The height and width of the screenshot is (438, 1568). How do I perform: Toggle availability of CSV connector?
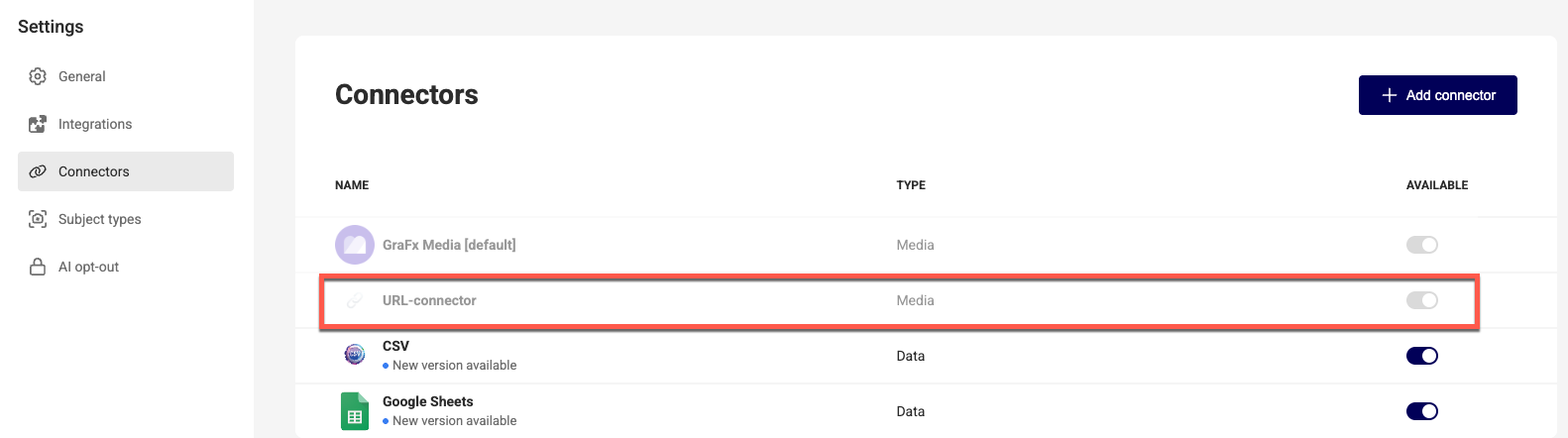pos(1421,356)
